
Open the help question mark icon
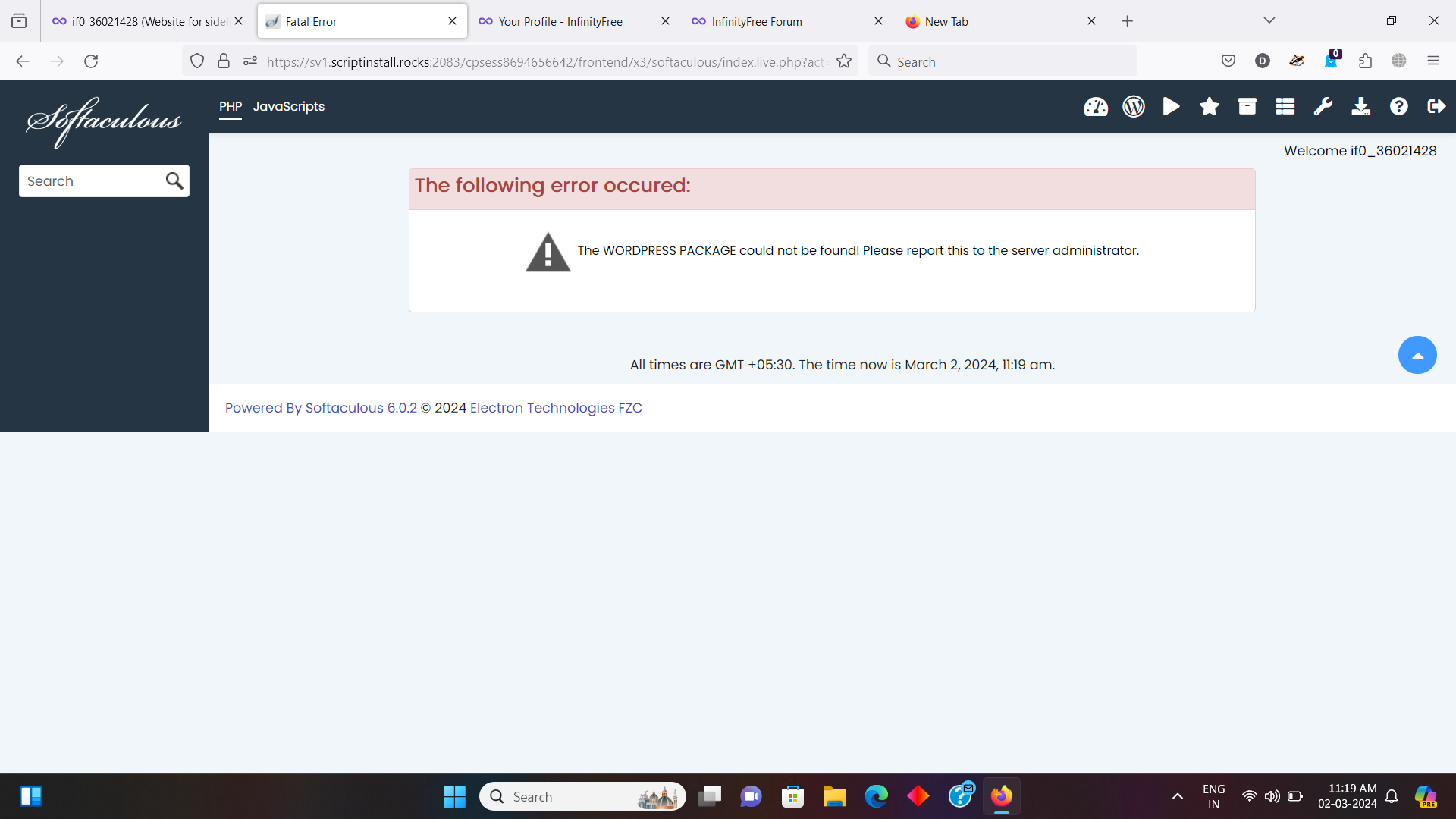pos(1399,107)
